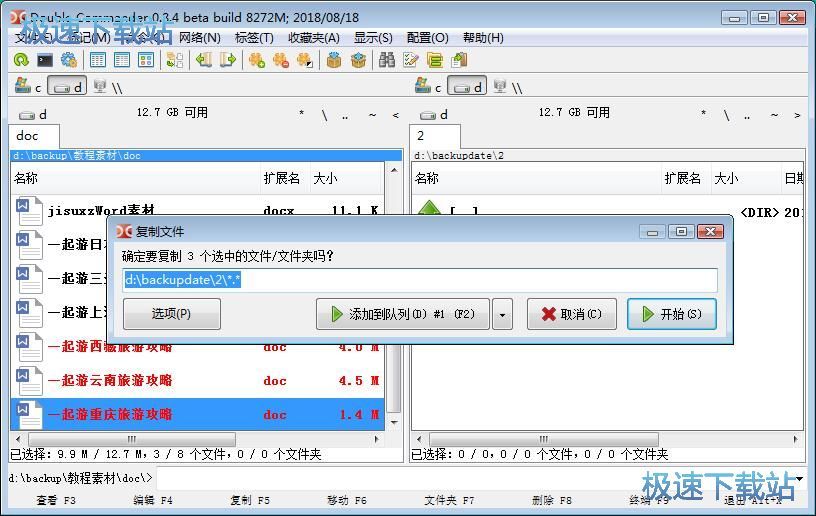Open the 标签(T) menu
Screen dimensions: 816x516
tap(254, 38)
